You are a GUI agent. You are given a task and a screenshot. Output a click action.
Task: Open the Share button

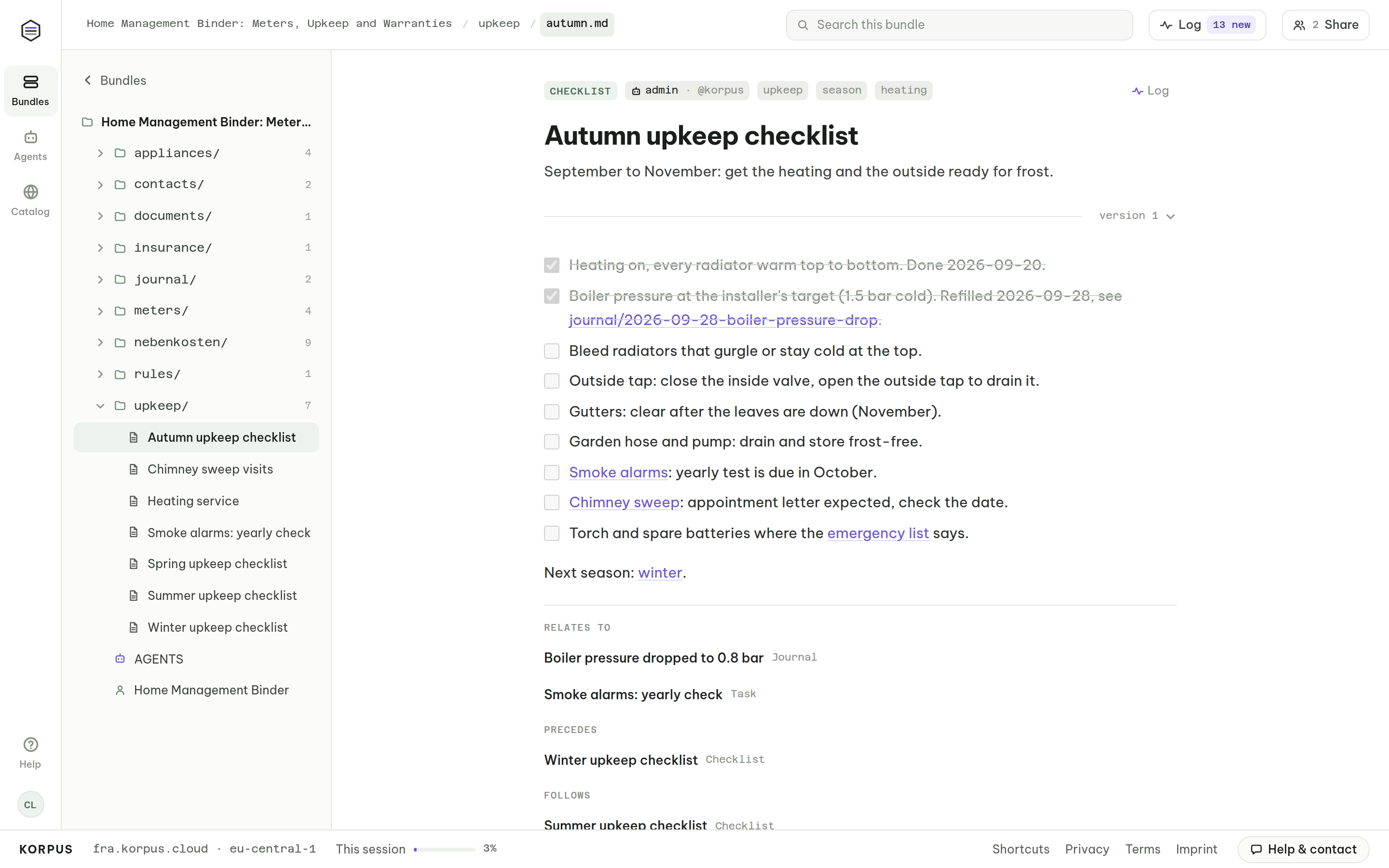(x=1325, y=25)
